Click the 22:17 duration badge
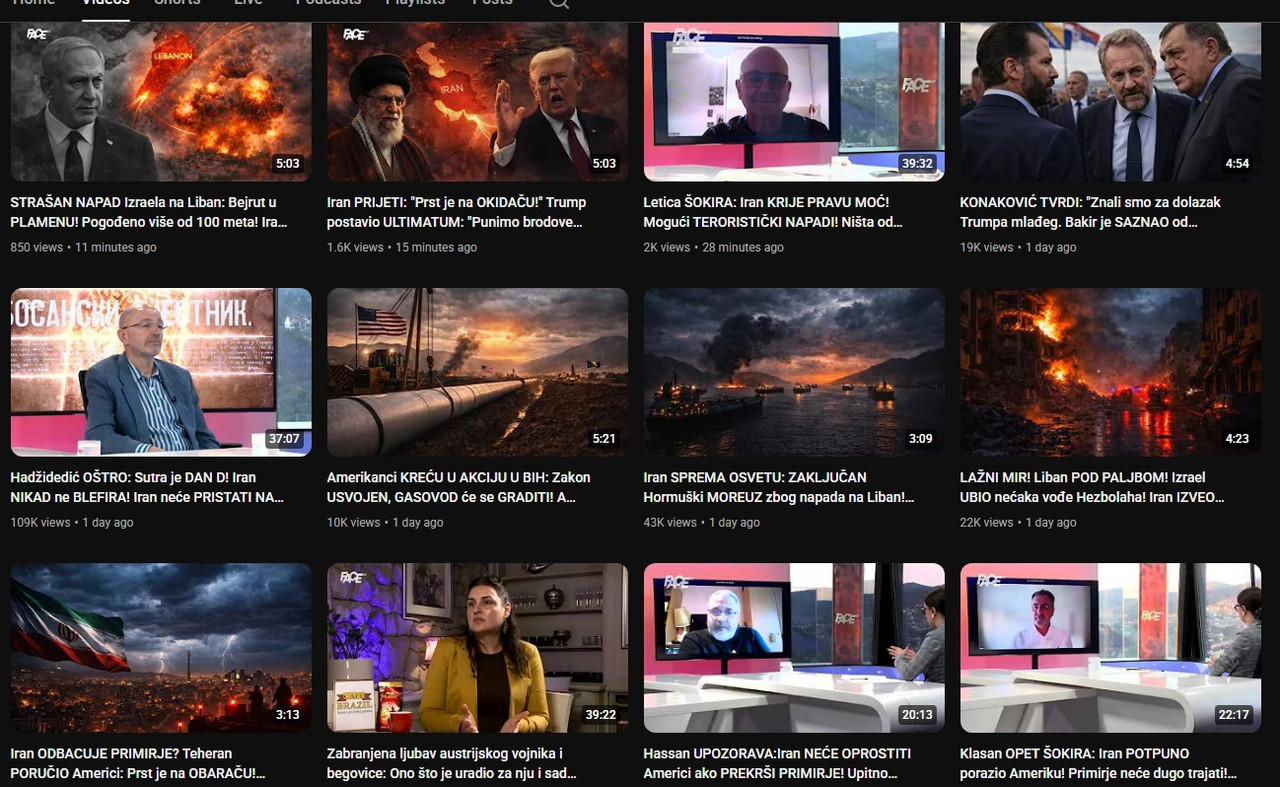Image resolution: width=1280 pixels, height=787 pixels. [1234, 715]
